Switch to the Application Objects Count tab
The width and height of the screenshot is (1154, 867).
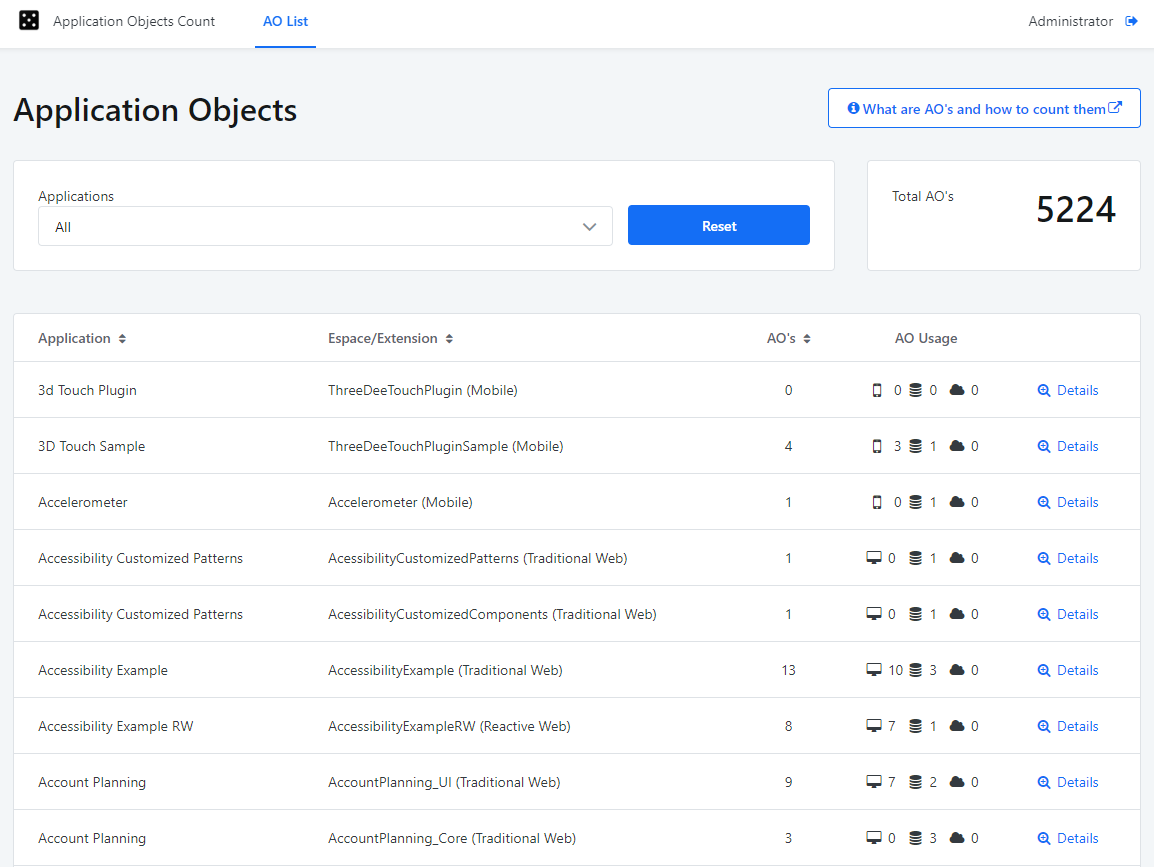[133, 21]
